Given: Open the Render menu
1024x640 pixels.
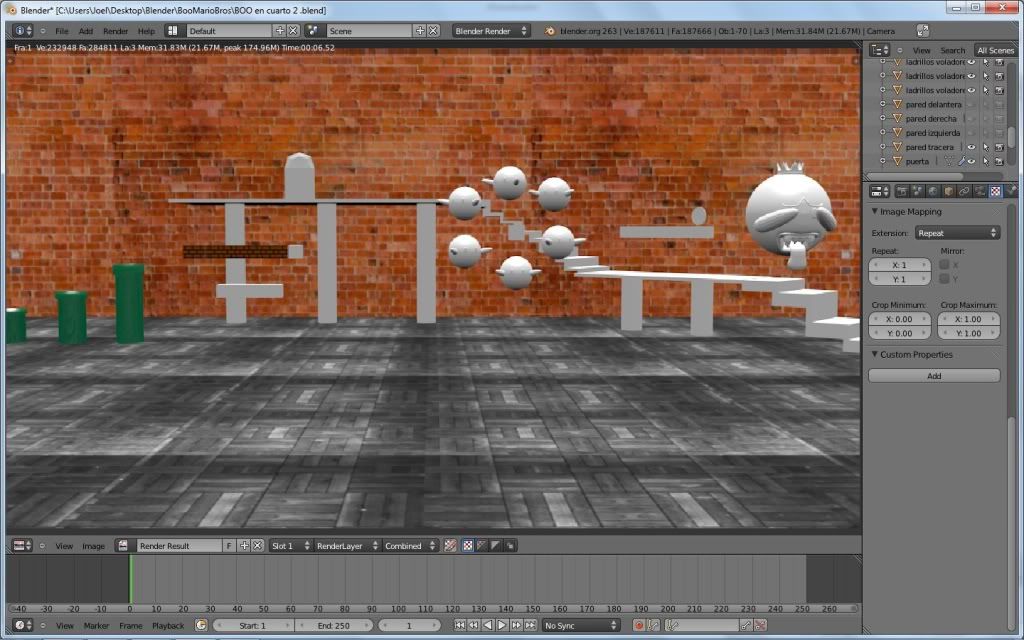Looking at the screenshot, I should 116,31.
